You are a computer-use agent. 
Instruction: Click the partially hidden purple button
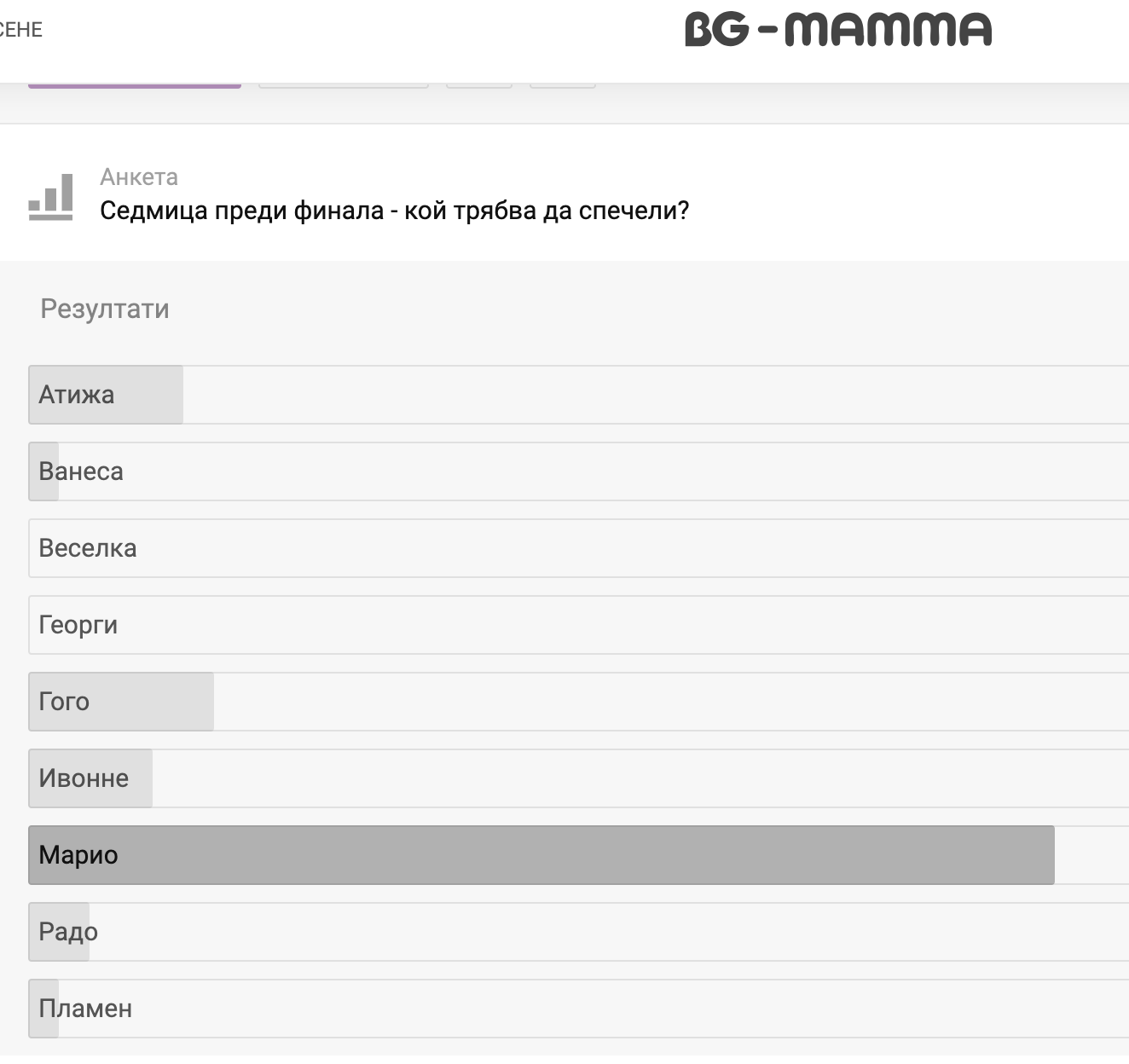(135, 85)
